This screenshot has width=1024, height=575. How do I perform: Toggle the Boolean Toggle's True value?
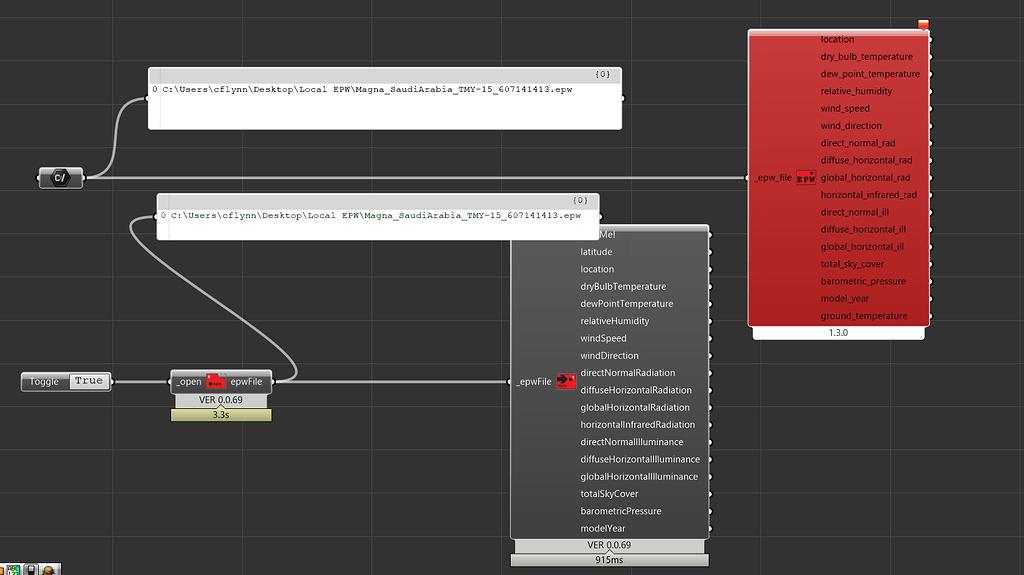coord(88,381)
